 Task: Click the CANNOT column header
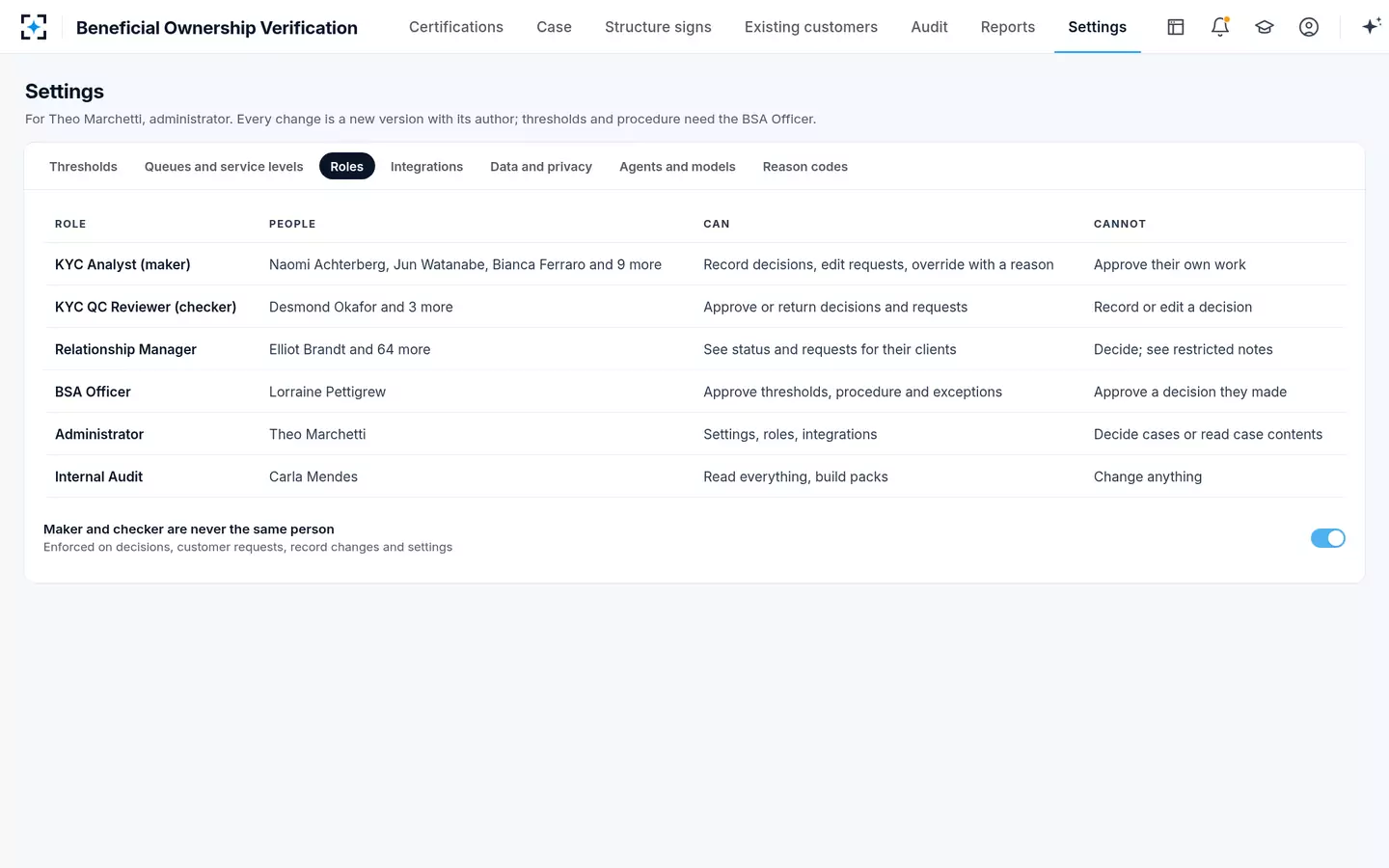point(1120,224)
